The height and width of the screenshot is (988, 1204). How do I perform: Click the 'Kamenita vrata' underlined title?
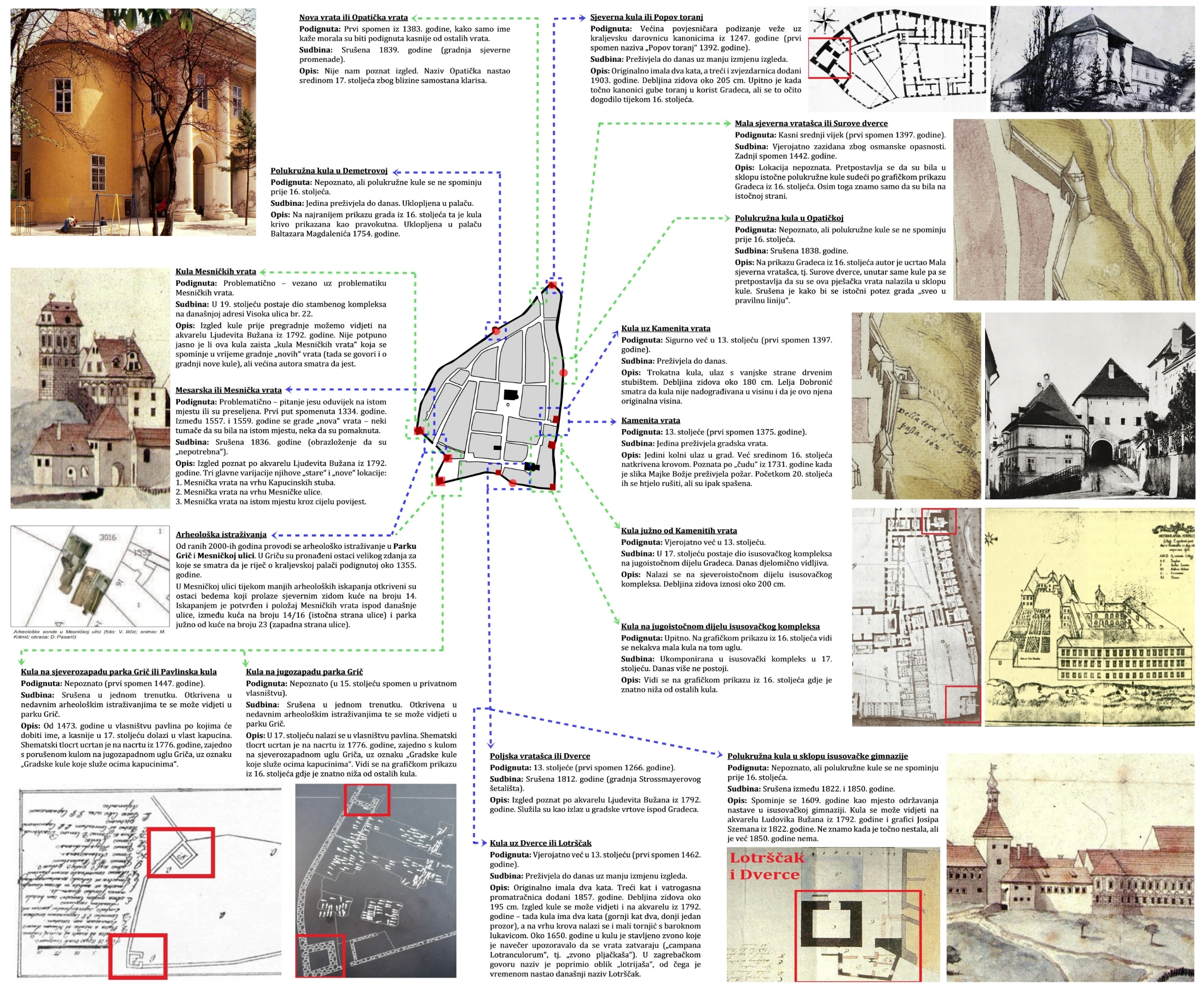(x=650, y=420)
